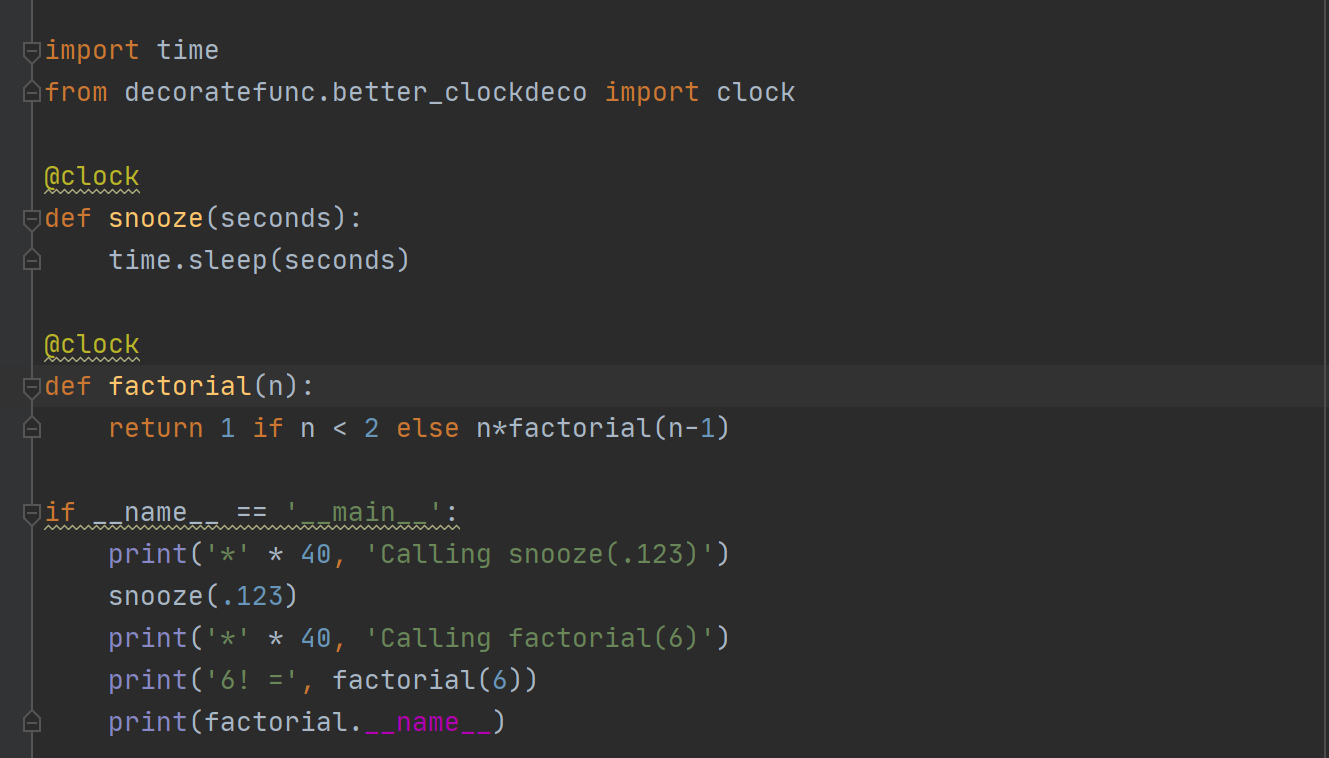The image size is (1329, 758).
Task: Click the imported name 'clock' in the from line
Action: point(755,92)
